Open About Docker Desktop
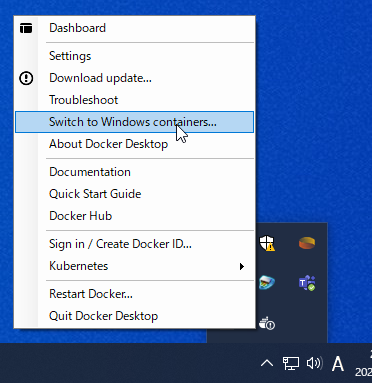Screen dimensions: 372x383 pos(134,144)
